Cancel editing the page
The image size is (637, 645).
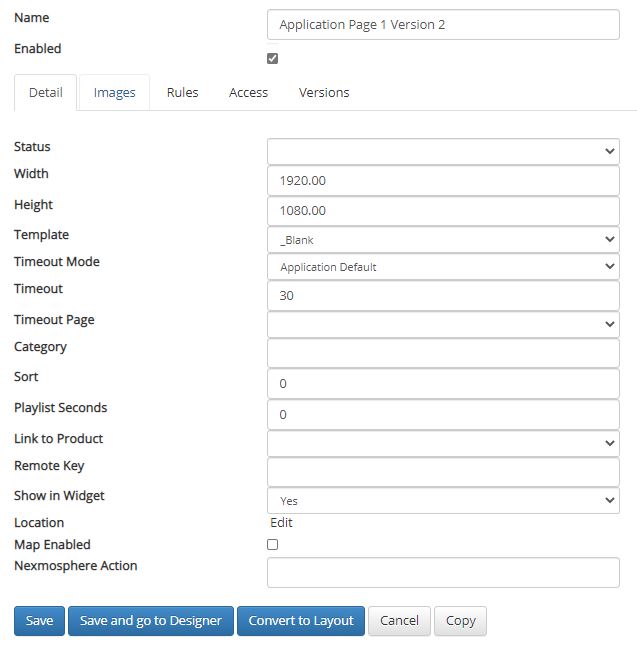(x=399, y=620)
